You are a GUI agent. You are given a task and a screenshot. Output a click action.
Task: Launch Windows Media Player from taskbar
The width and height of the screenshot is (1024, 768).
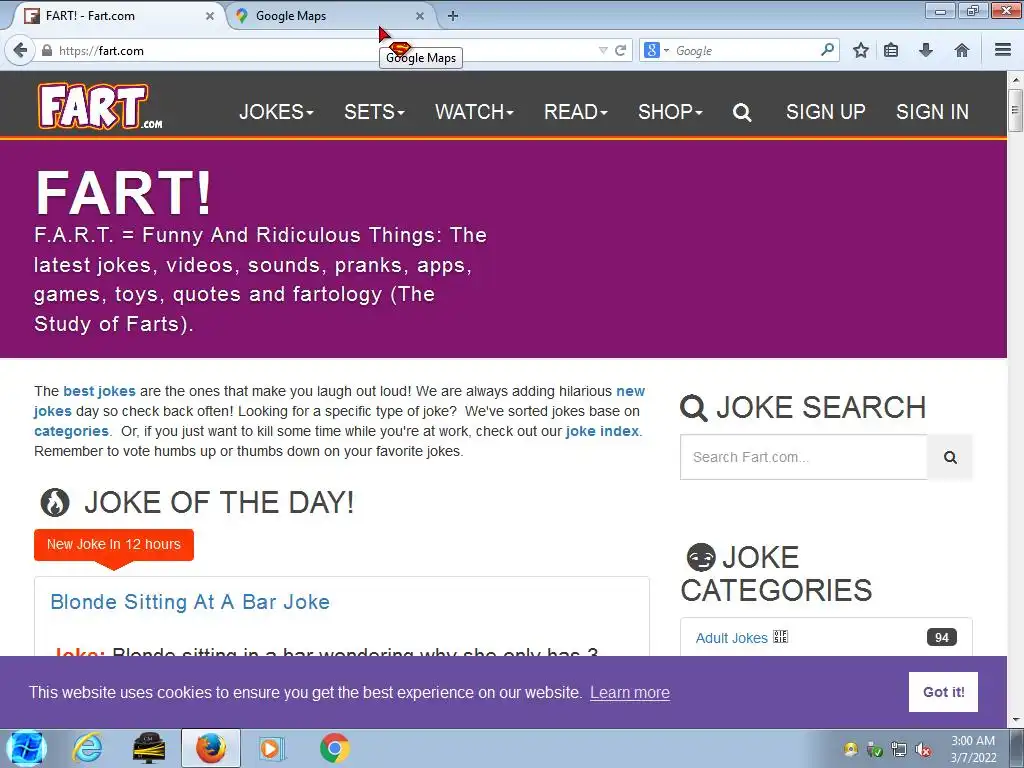(271, 748)
